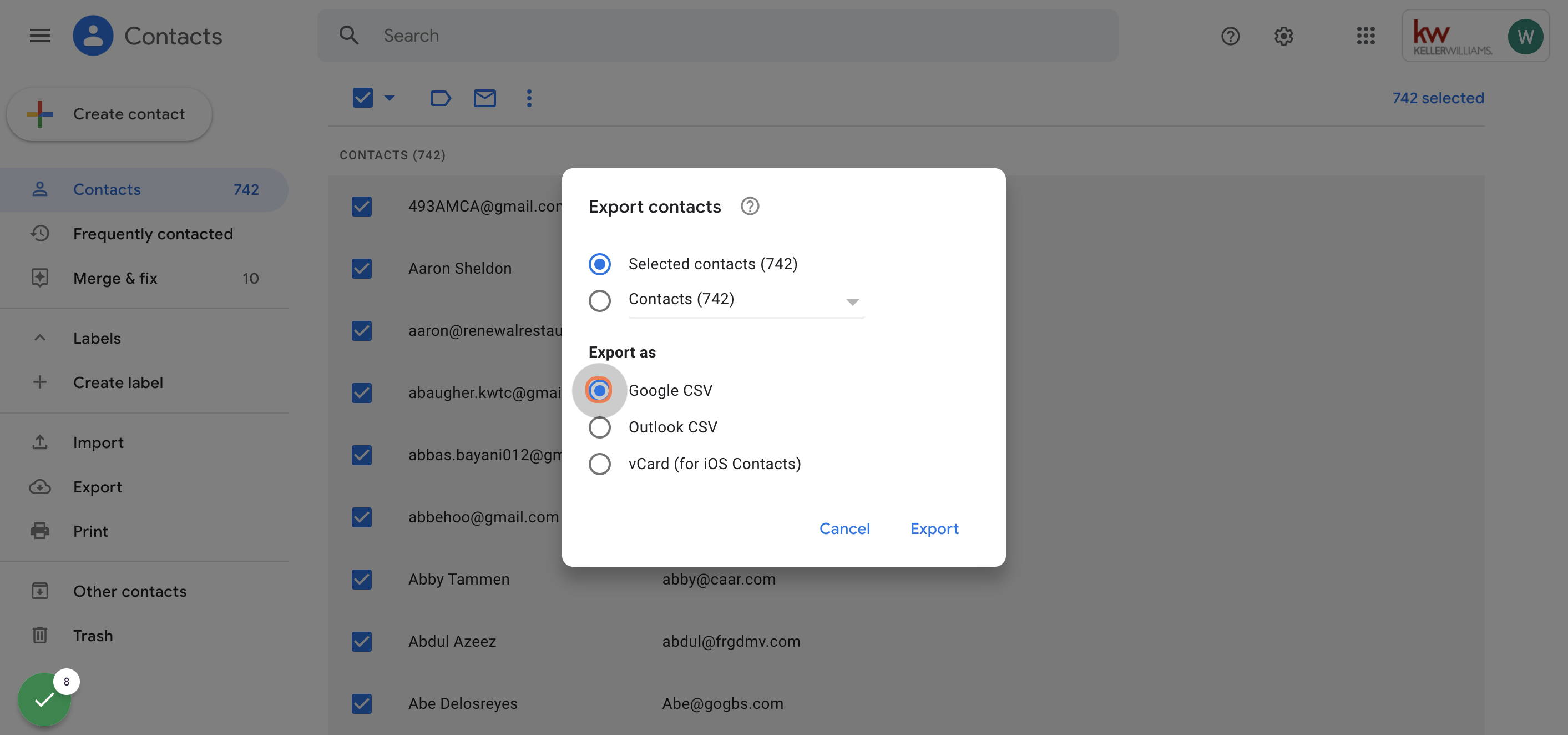This screenshot has height=735, width=1568.
Task: Uncheck the Abdul Azeez contact checkbox
Action: click(362, 641)
